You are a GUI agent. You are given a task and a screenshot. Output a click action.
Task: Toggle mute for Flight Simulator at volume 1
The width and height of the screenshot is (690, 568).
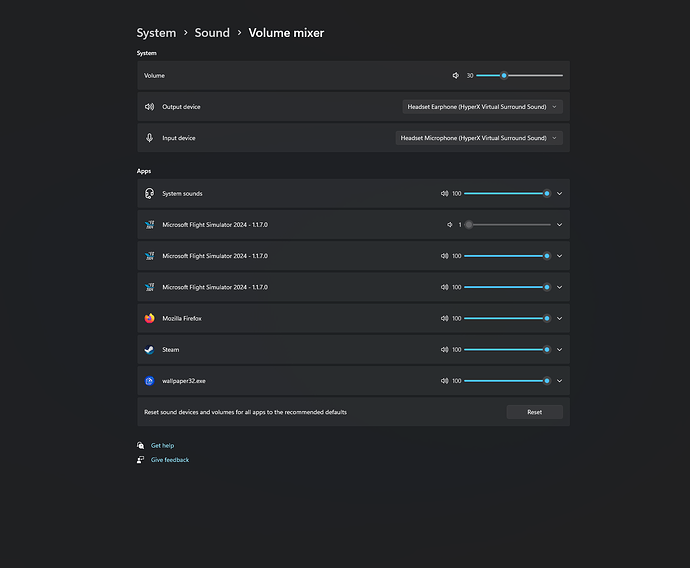(449, 225)
